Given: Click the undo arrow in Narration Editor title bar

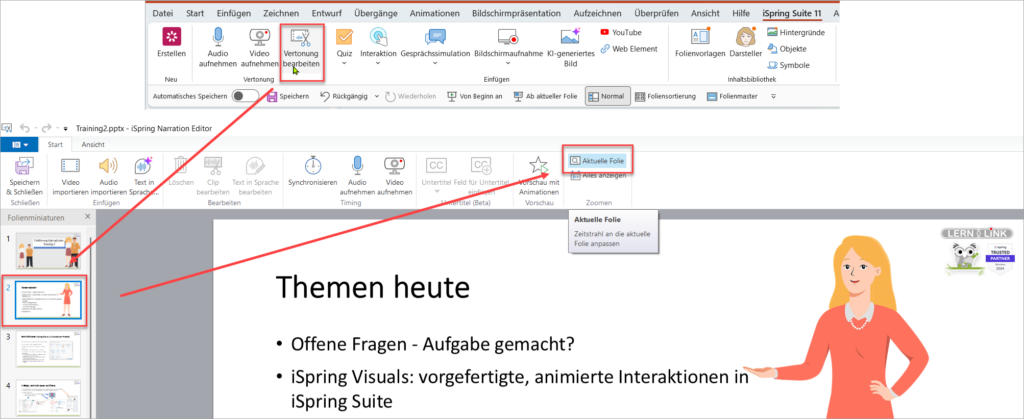Looking at the screenshot, I should pos(25,129).
